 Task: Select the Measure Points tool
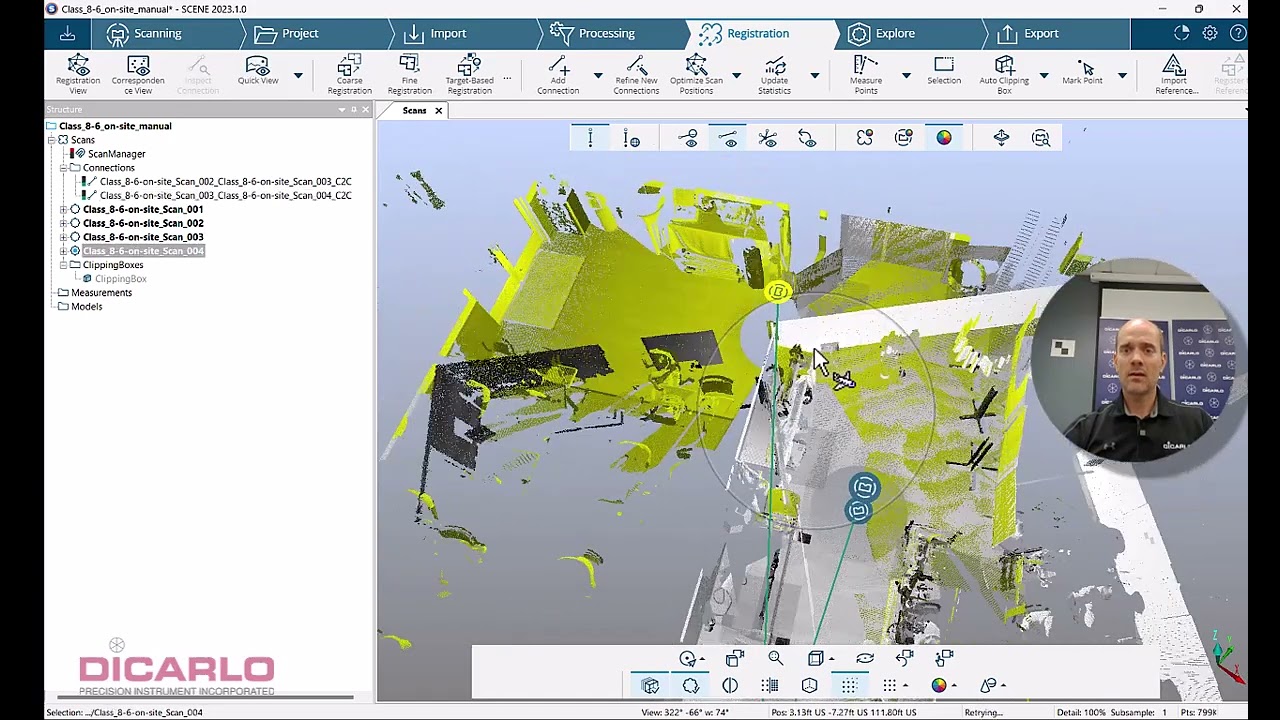click(866, 75)
